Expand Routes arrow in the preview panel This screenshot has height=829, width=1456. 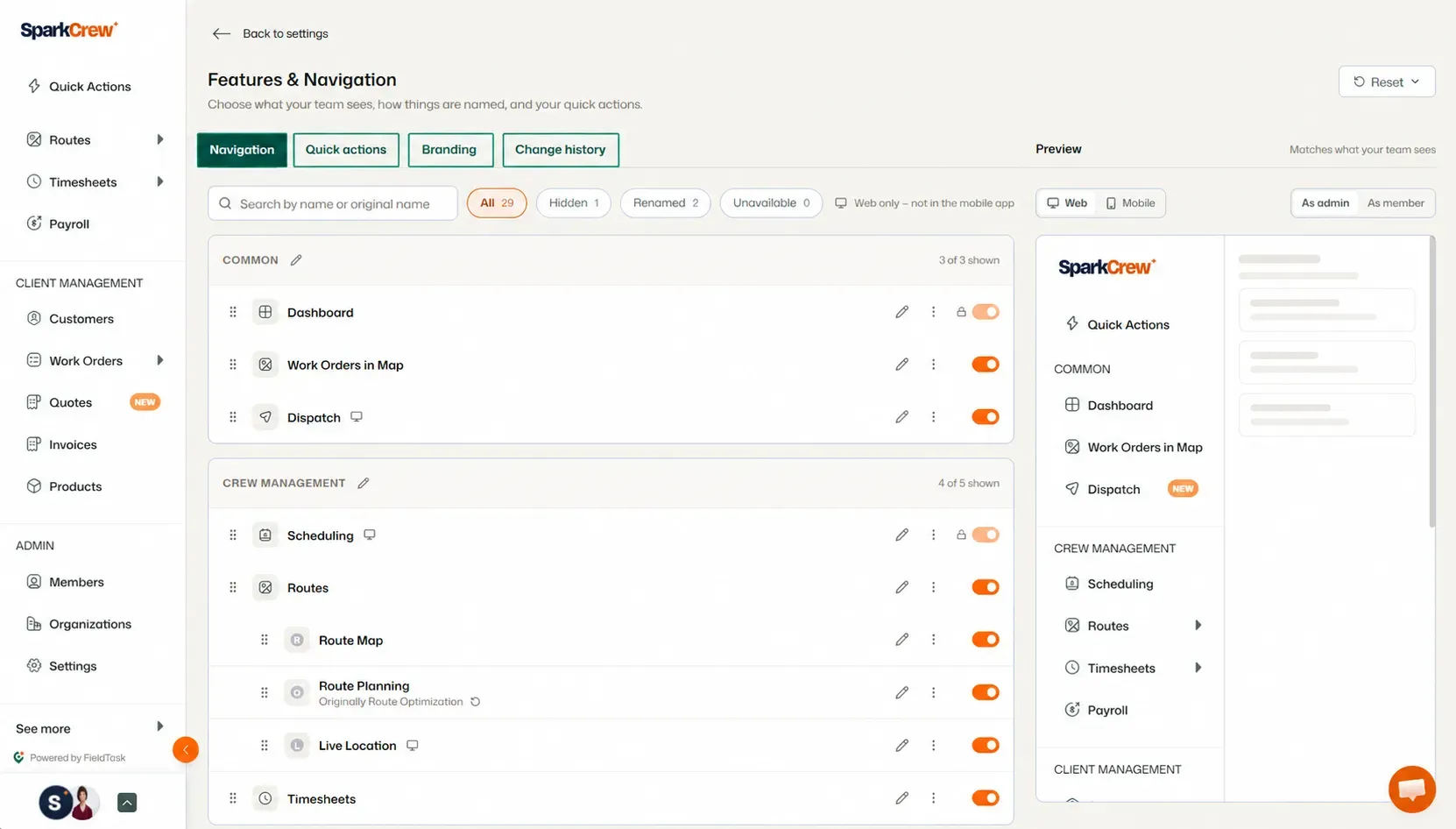click(x=1198, y=625)
